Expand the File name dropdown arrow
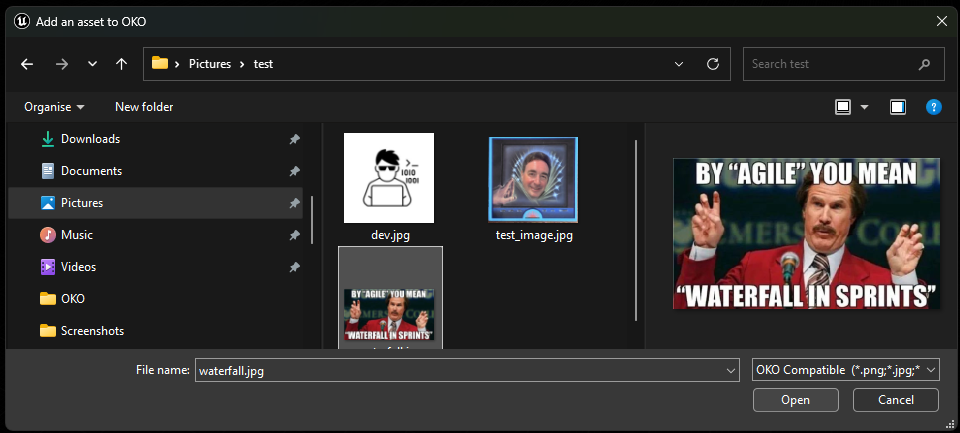The height and width of the screenshot is (433, 960). (x=730, y=370)
